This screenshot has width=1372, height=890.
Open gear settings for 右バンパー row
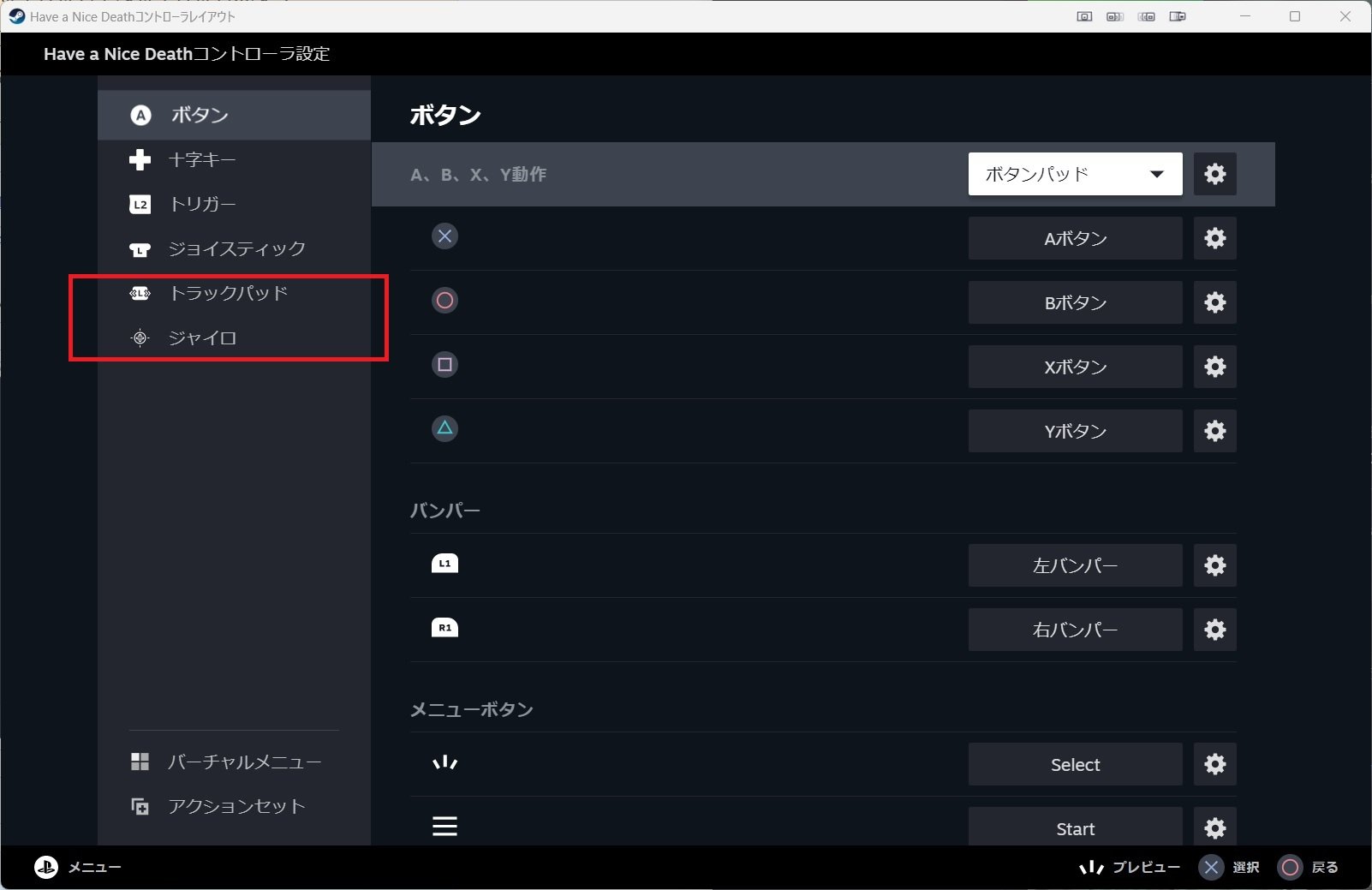[1214, 630]
